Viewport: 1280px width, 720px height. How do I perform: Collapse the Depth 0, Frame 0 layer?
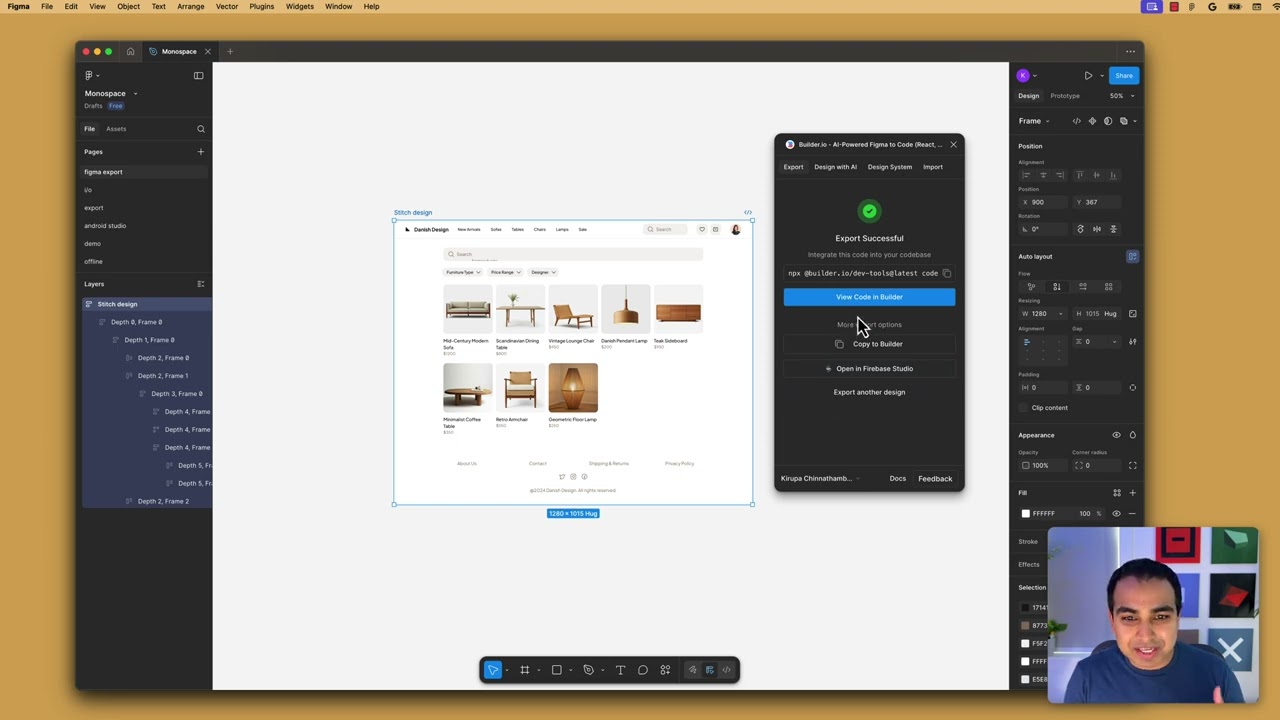[x=102, y=322]
